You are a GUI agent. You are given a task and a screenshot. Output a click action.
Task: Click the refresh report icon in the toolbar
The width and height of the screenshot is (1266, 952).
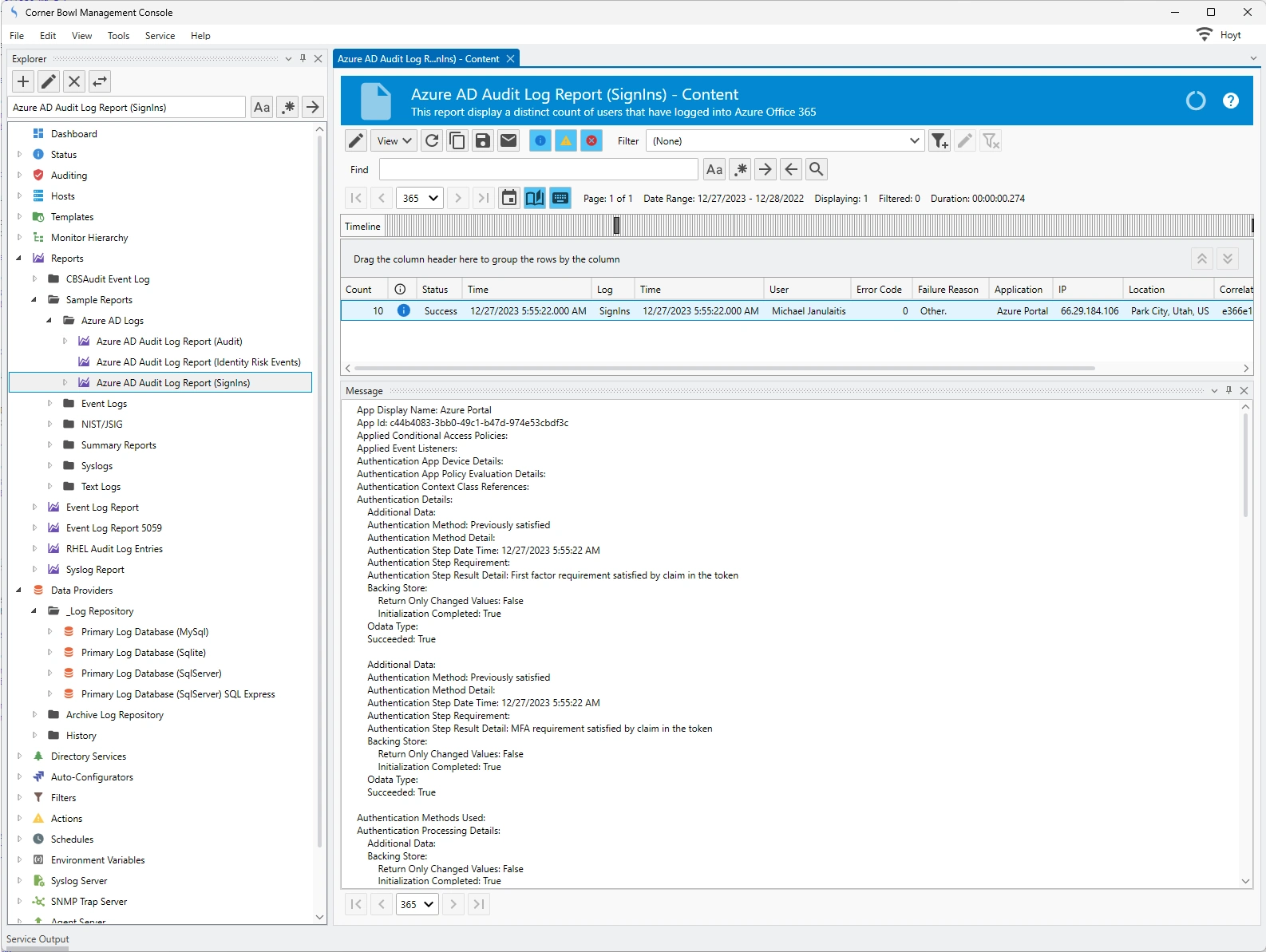[432, 141]
